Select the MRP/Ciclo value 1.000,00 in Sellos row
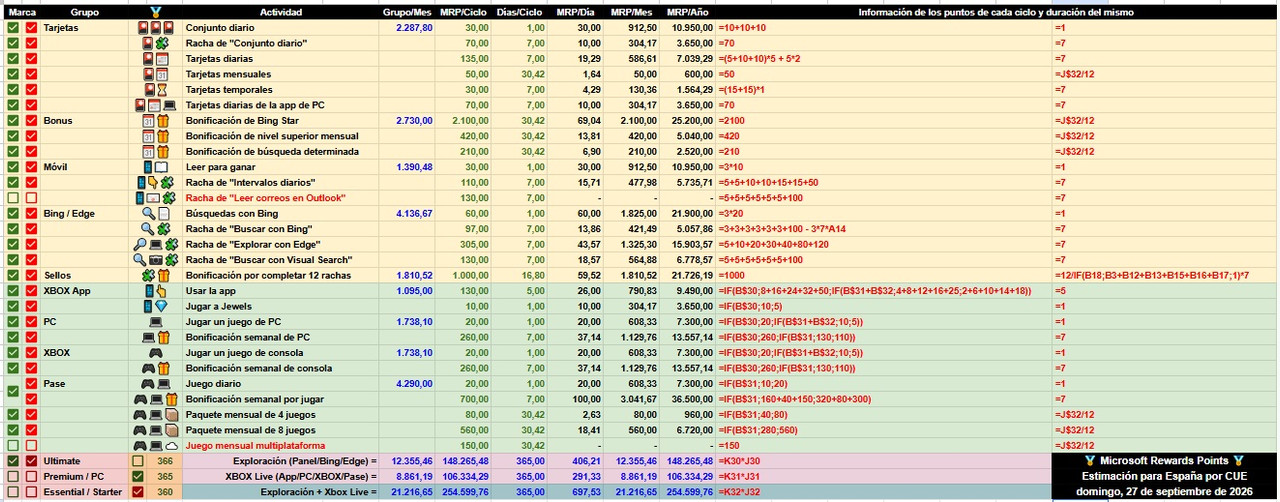 470,275
